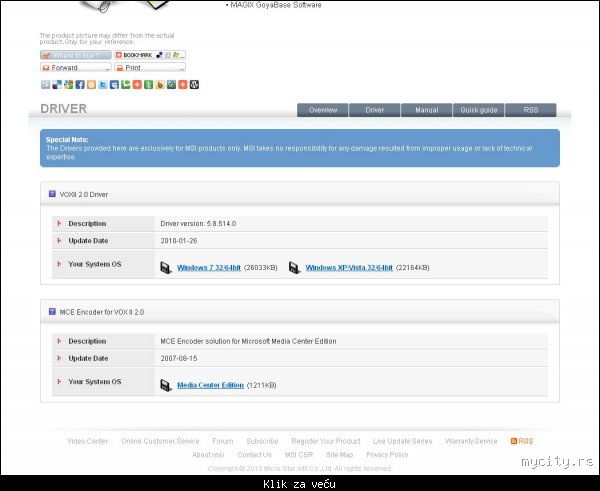Click the text Driver version: 5.8.514.0
Viewport: 600px width, 491px height.
(x=198, y=223)
